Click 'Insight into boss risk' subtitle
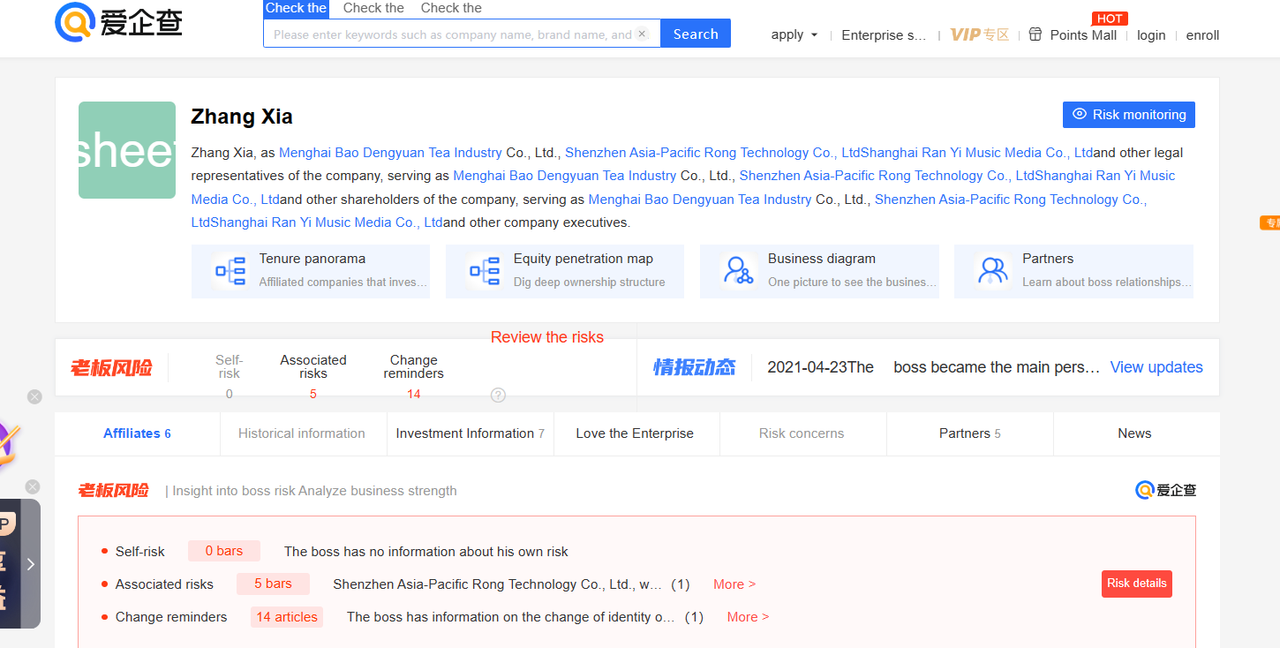Image resolution: width=1280 pixels, height=648 pixels. coord(314,491)
